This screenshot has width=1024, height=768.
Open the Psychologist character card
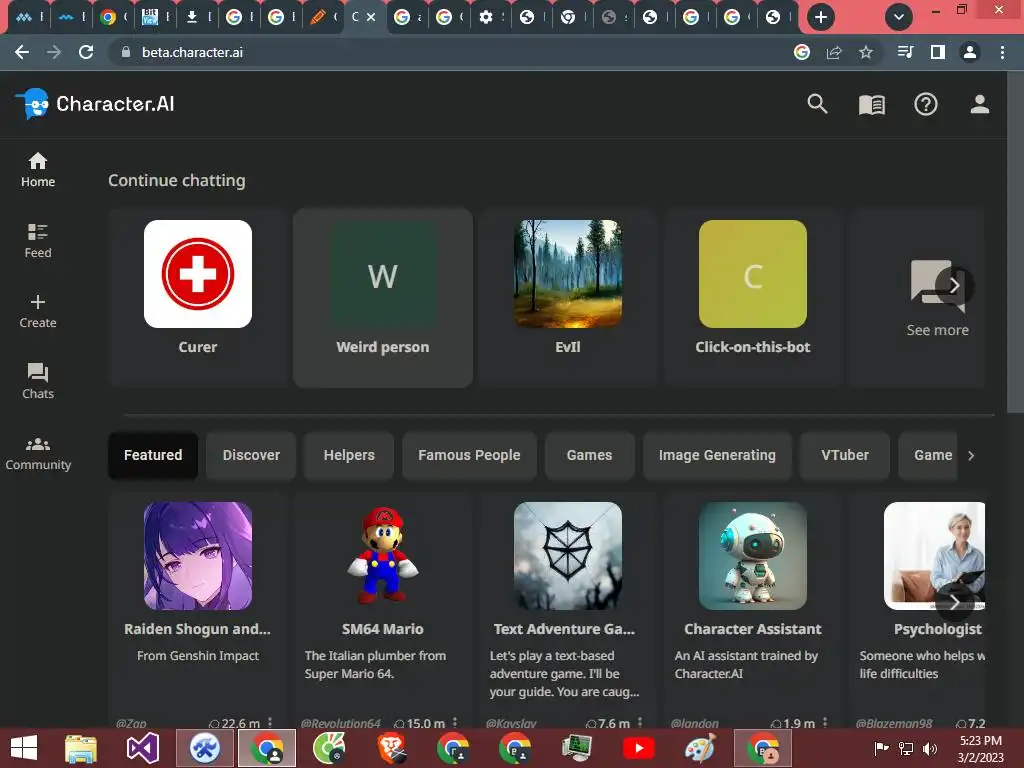point(918,611)
